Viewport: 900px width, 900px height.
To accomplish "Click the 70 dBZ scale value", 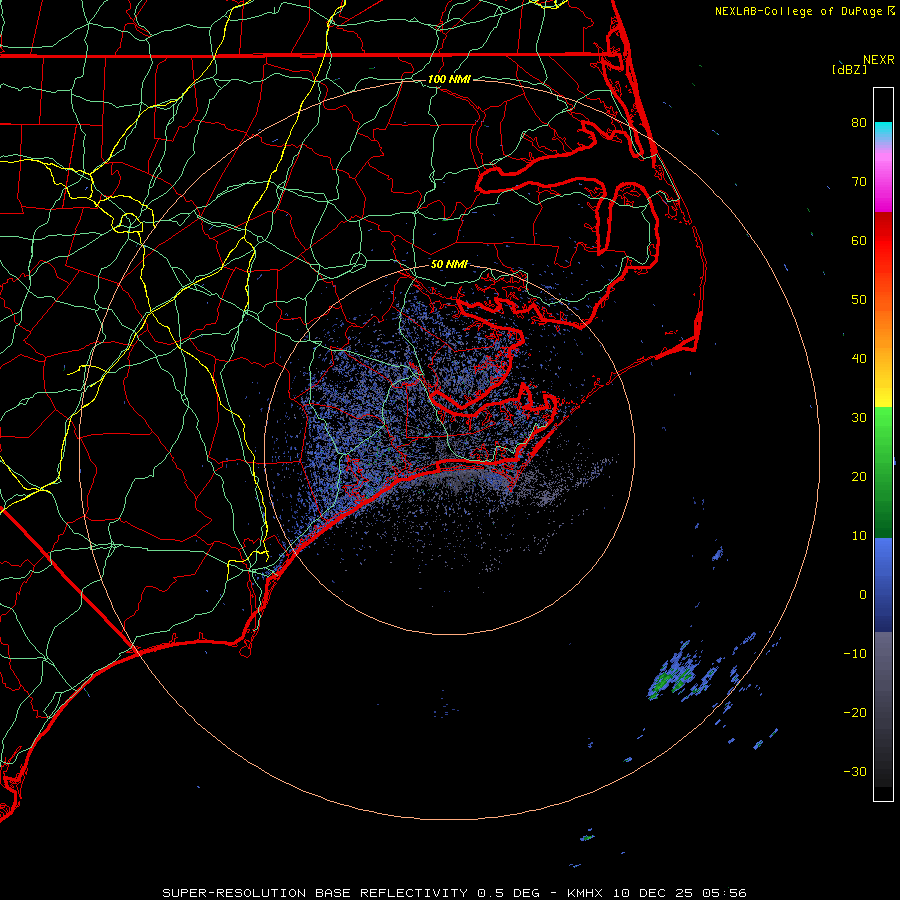I will coord(859,181).
